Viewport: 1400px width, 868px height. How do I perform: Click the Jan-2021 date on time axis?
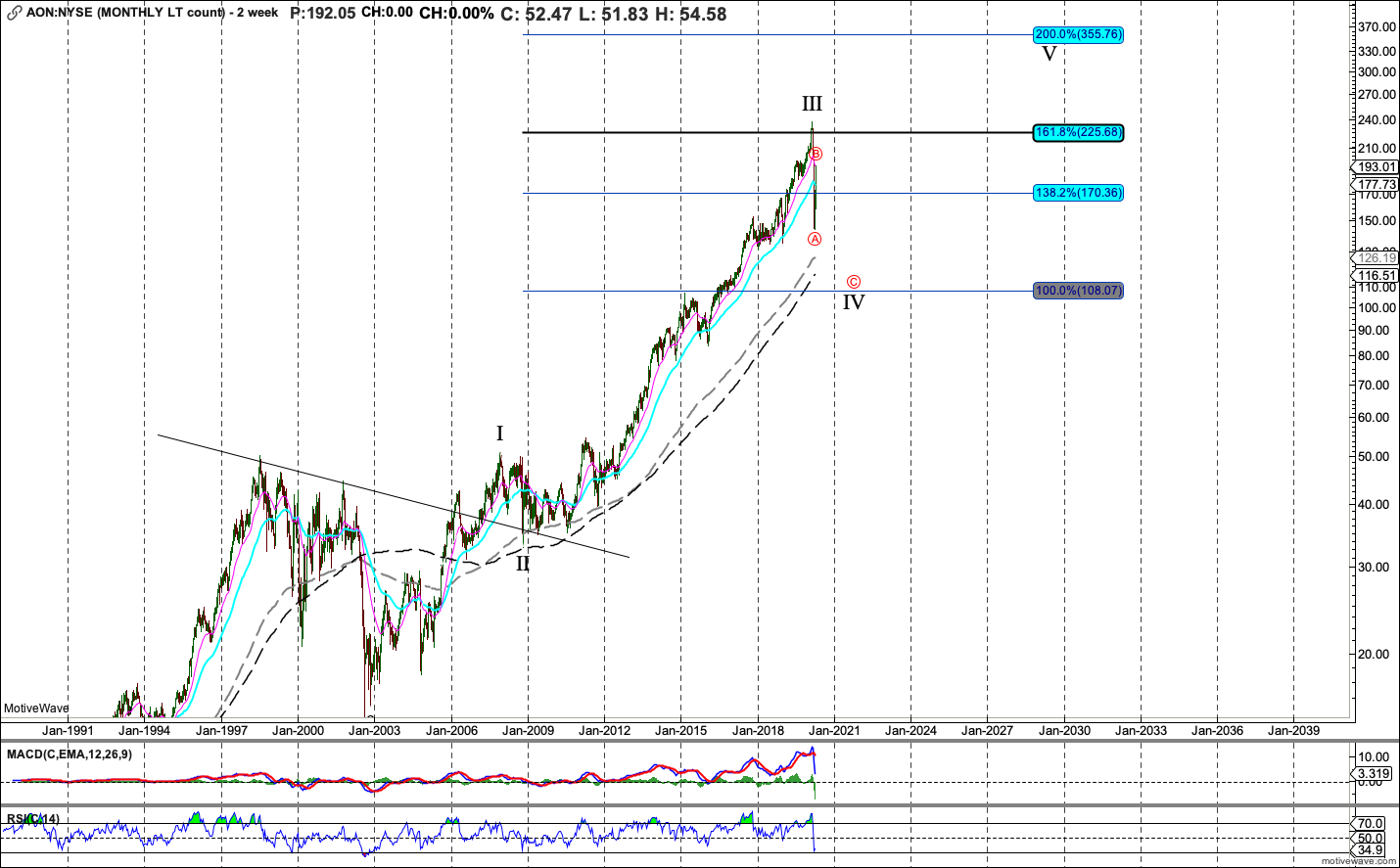[x=834, y=730]
